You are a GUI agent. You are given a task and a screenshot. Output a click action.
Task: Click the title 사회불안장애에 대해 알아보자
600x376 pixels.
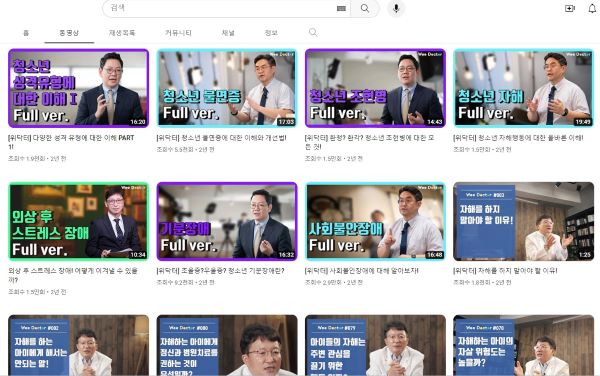click(x=362, y=271)
